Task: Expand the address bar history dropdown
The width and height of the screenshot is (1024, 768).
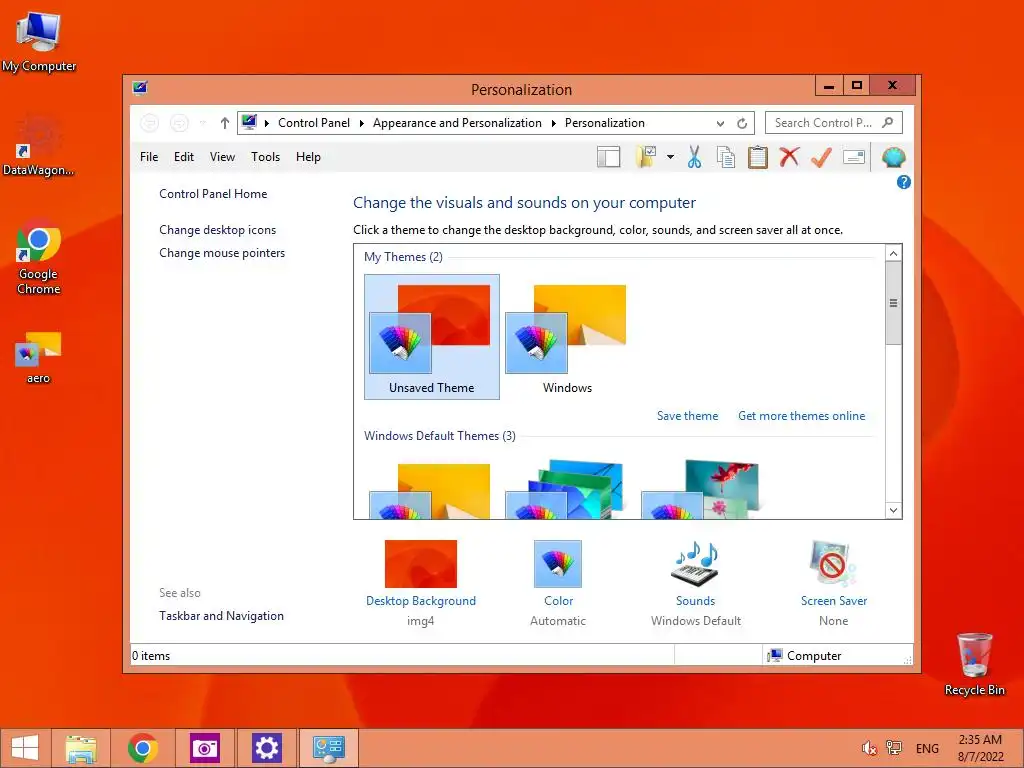Action: pyautogui.click(x=720, y=123)
